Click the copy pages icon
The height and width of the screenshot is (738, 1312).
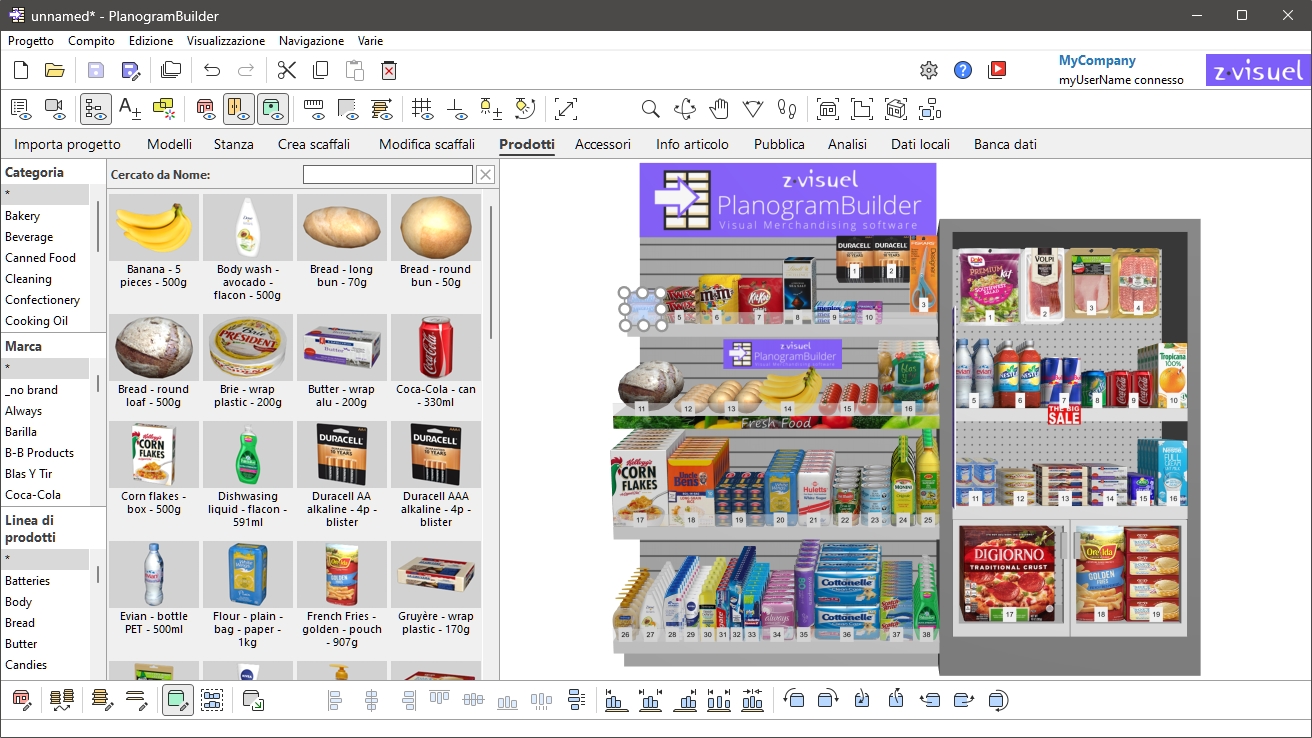point(321,70)
